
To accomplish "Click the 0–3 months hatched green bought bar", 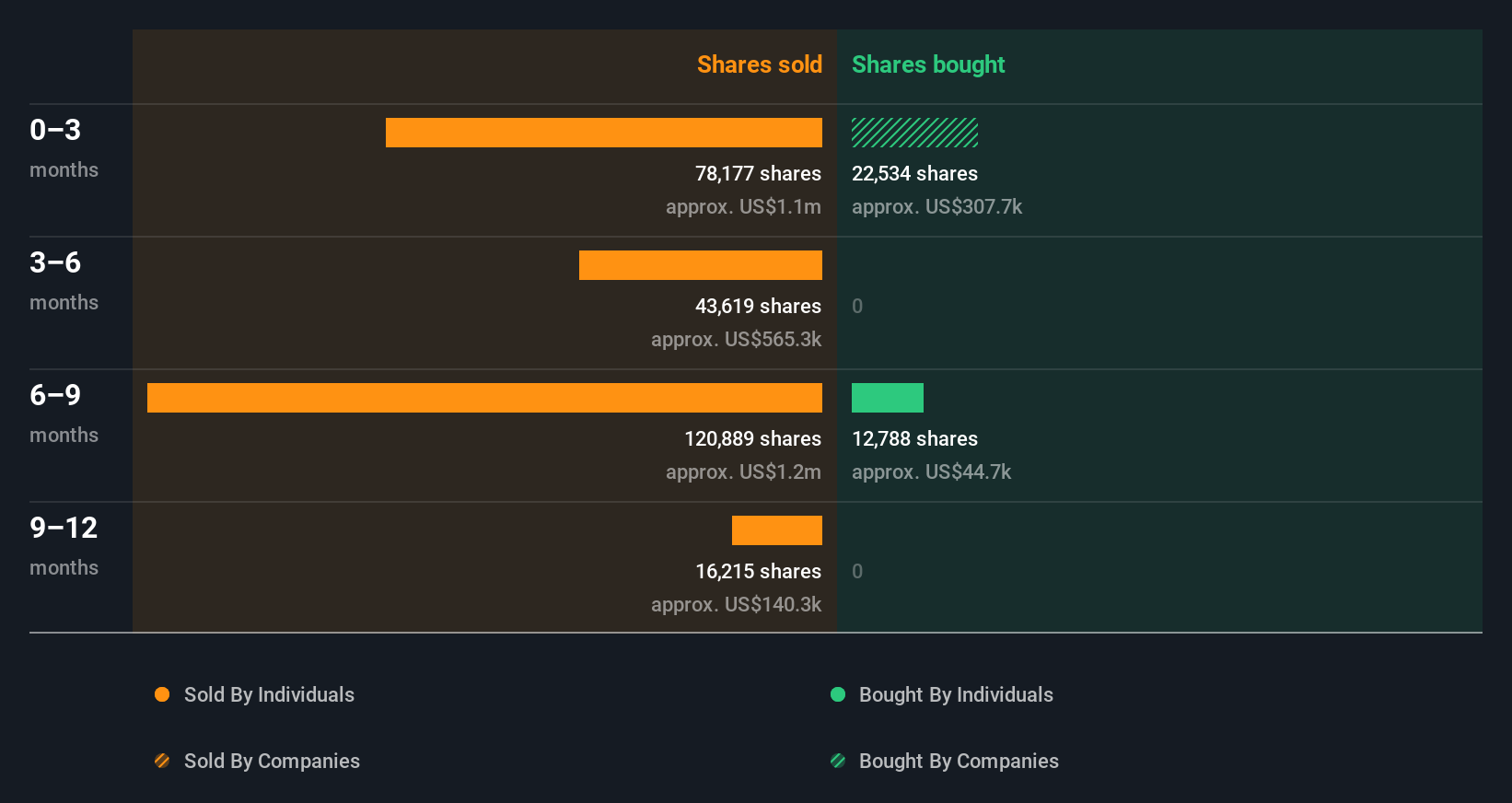I will click(x=914, y=133).
